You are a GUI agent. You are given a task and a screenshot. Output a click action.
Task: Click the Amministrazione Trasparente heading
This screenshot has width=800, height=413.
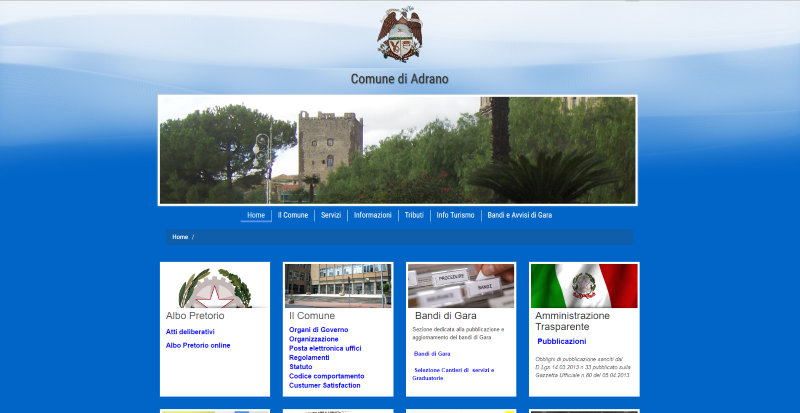(x=572, y=321)
